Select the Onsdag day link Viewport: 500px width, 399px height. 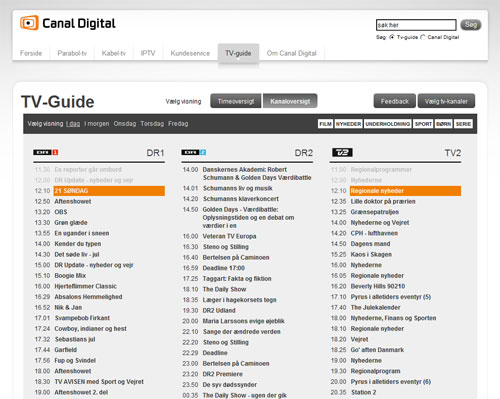(125, 124)
